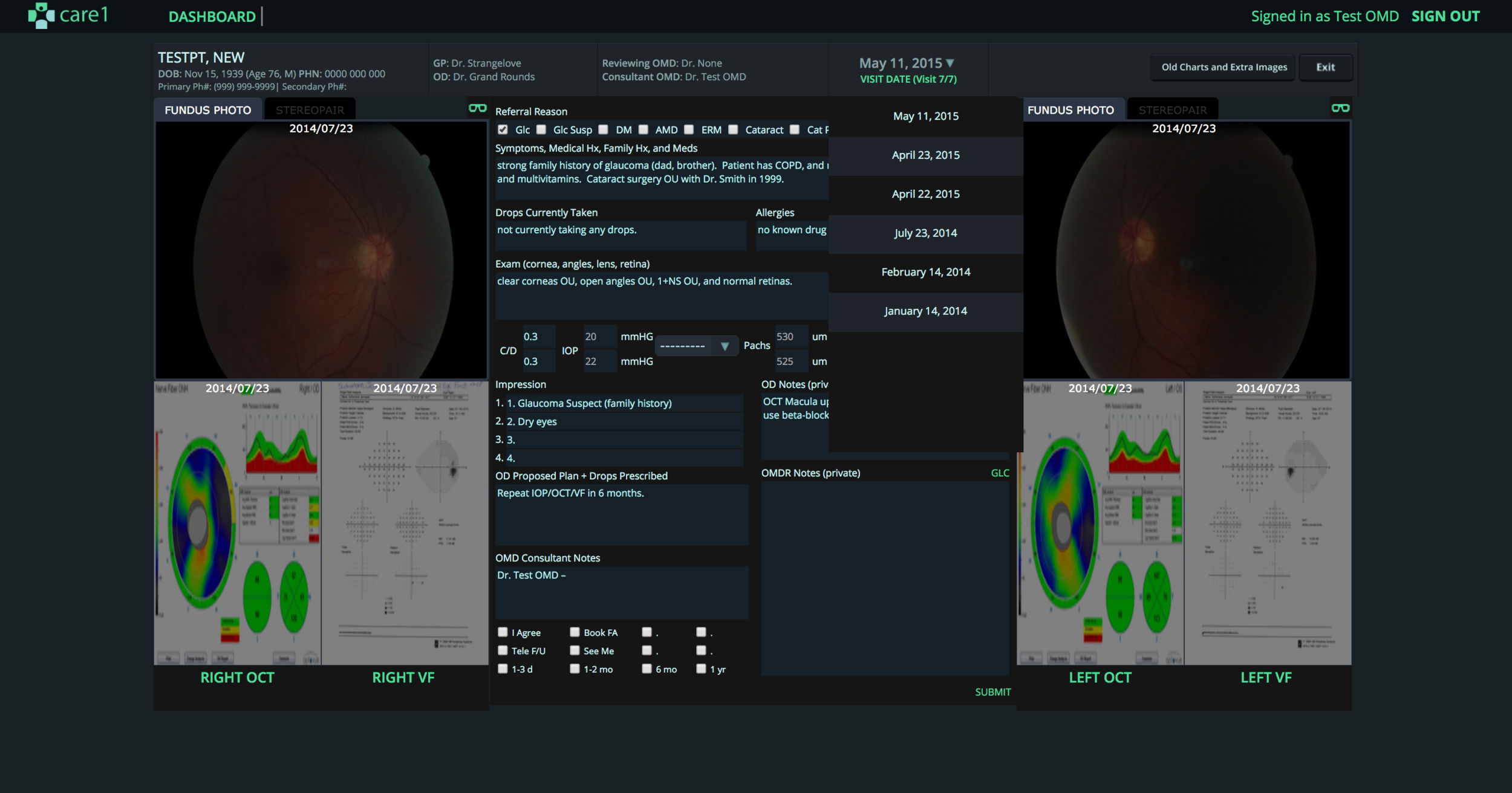Choose July 23, 2014 visit
The image size is (1512, 793).
[x=925, y=233]
